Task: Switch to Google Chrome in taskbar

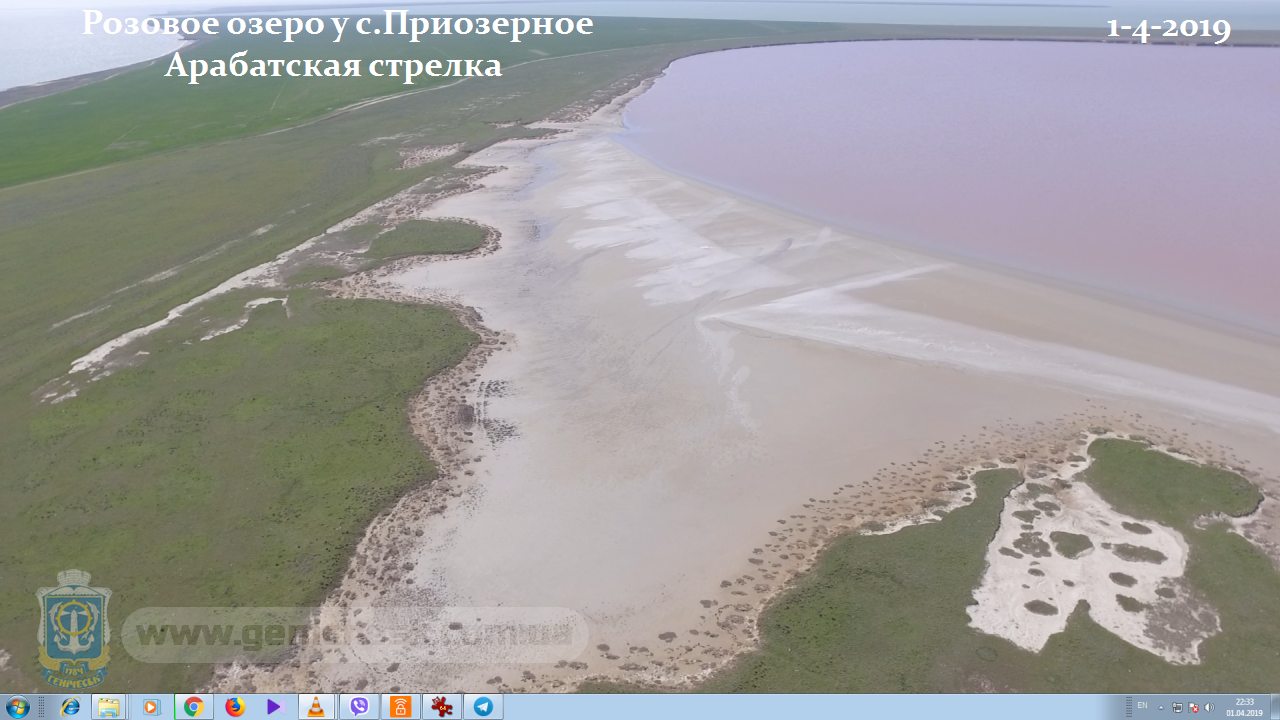Action: pos(193,707)
